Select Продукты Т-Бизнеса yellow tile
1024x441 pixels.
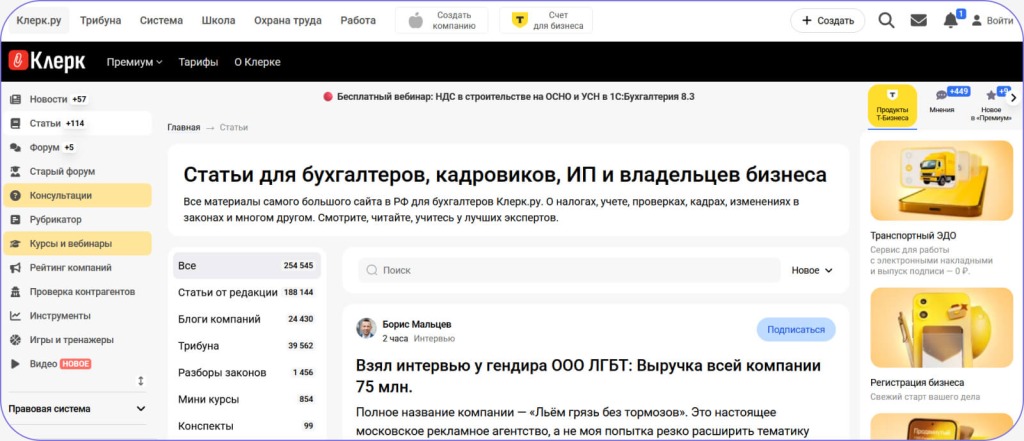click(x=892, y=105)
